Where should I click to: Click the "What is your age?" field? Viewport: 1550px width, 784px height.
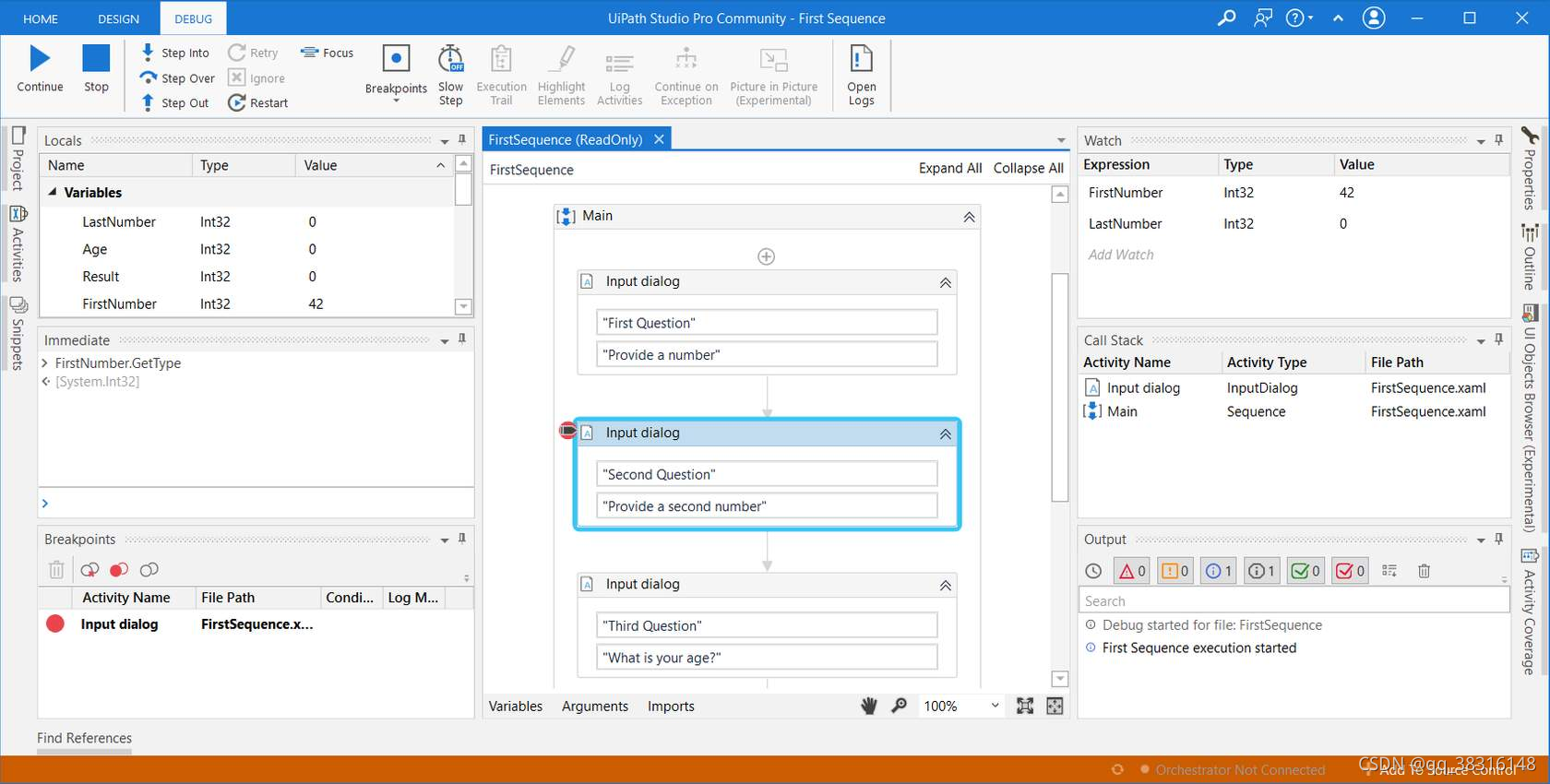(767, 658)
